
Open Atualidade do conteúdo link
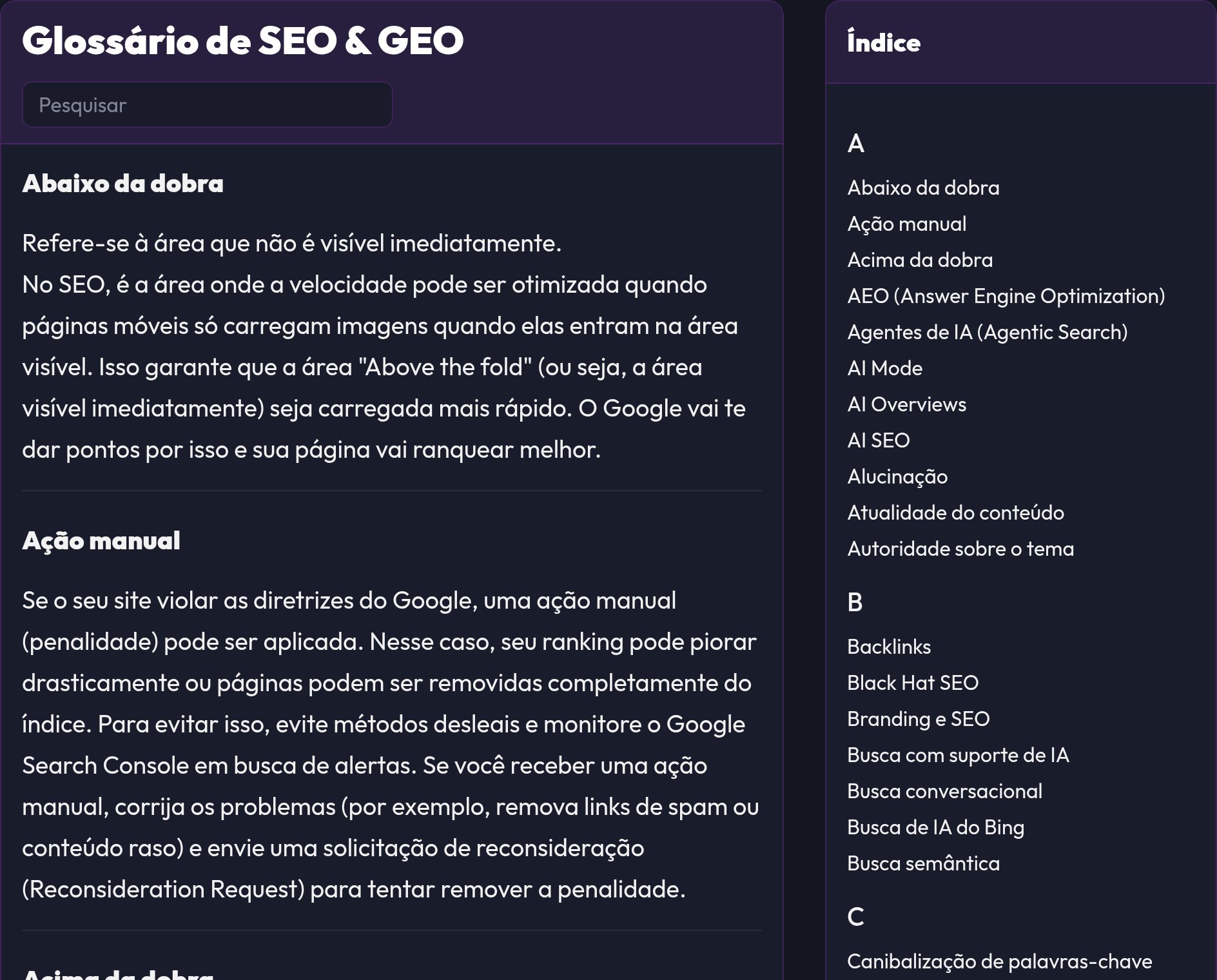click(x=955, y=513)
